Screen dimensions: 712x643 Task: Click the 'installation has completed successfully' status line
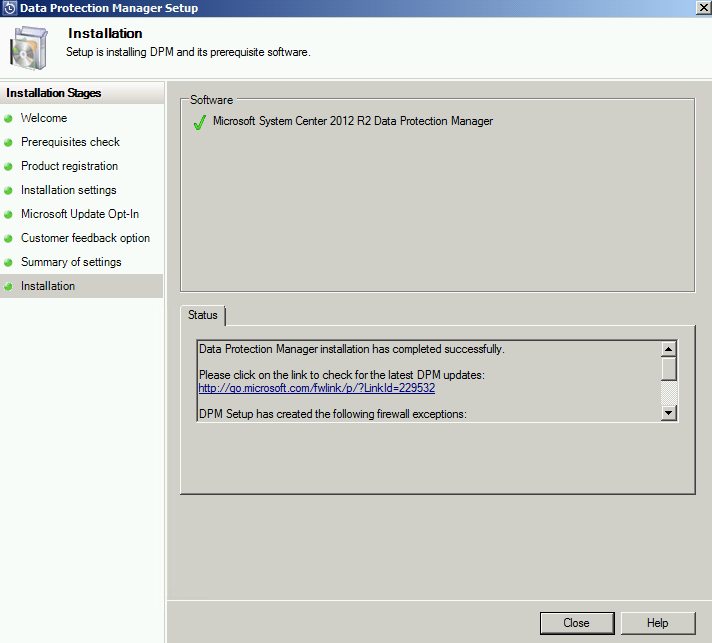[x=352, y=349]
